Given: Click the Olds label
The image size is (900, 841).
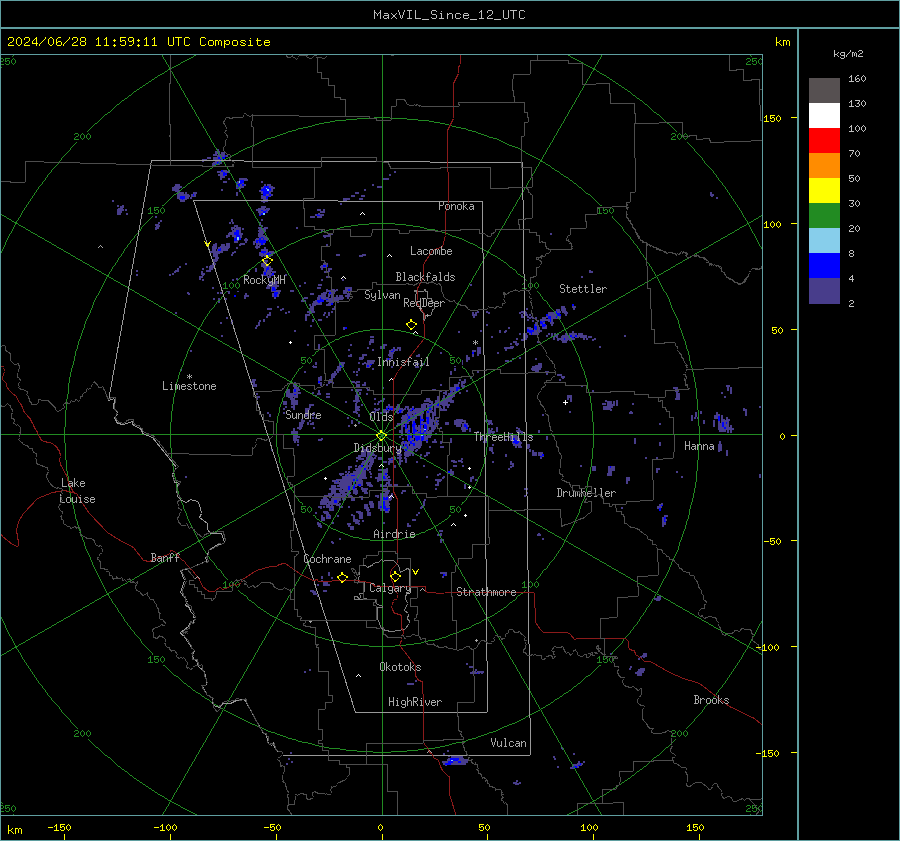Looking at the screenshot, I should point(381,417).
